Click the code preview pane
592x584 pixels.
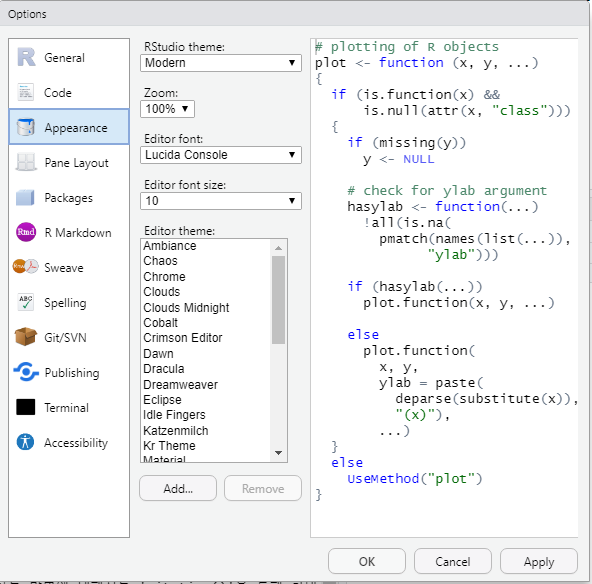pyautogui.click(x=444, y=288)
